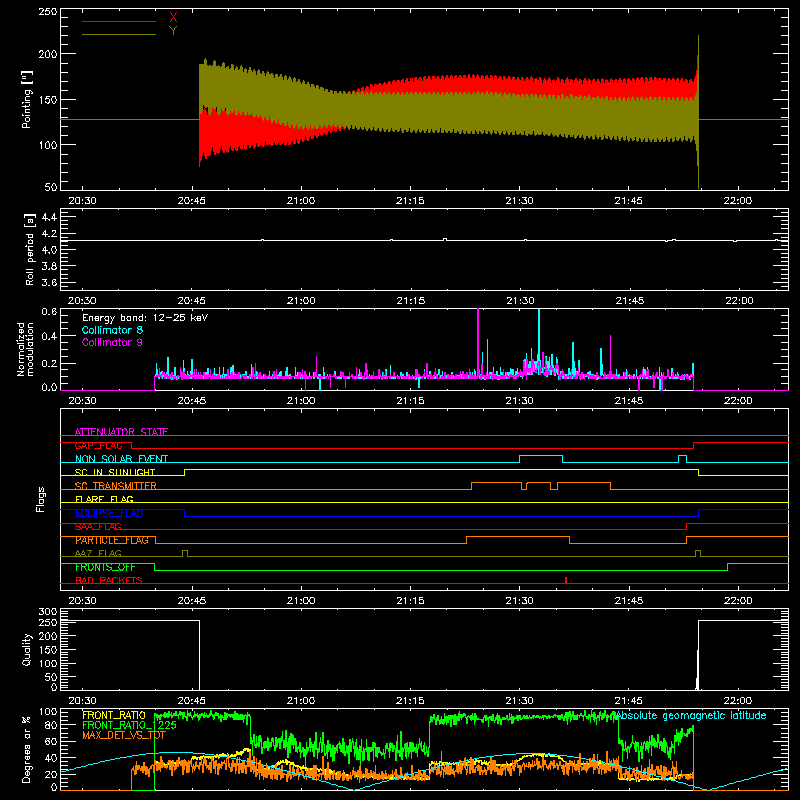Select the 'Collimator 9' legend entry

coord(112,342)
